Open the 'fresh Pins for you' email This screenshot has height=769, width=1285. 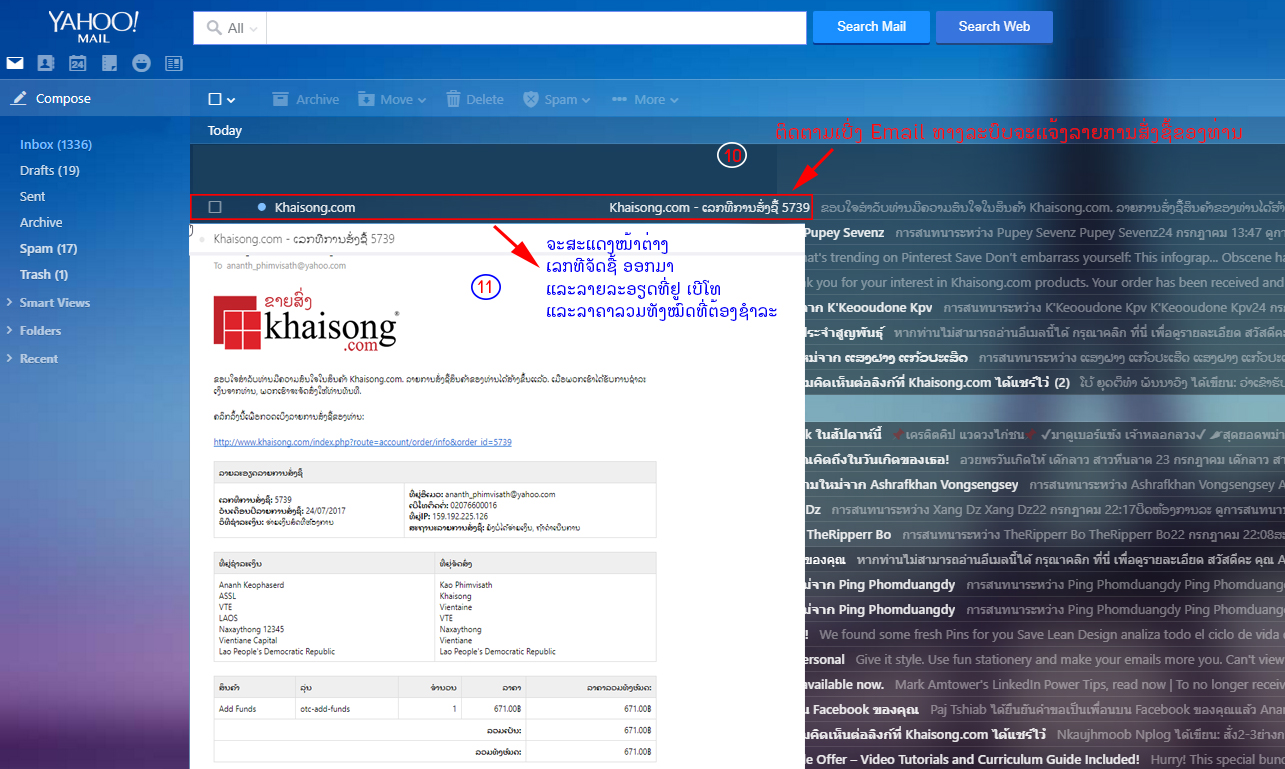point(1045,634)
